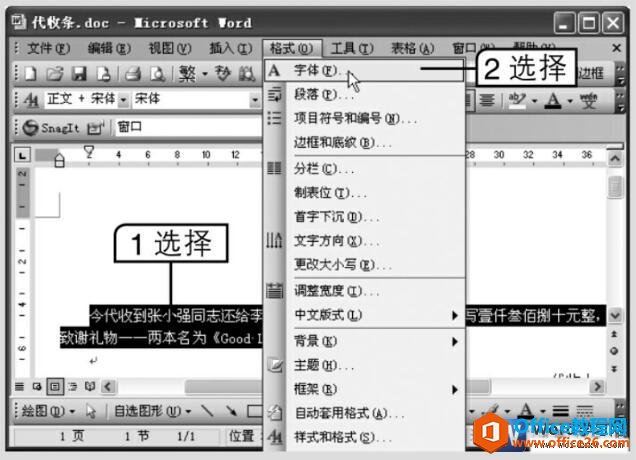
Task: Click the Drawing toolbar font color icon
Action: point(526,411)
